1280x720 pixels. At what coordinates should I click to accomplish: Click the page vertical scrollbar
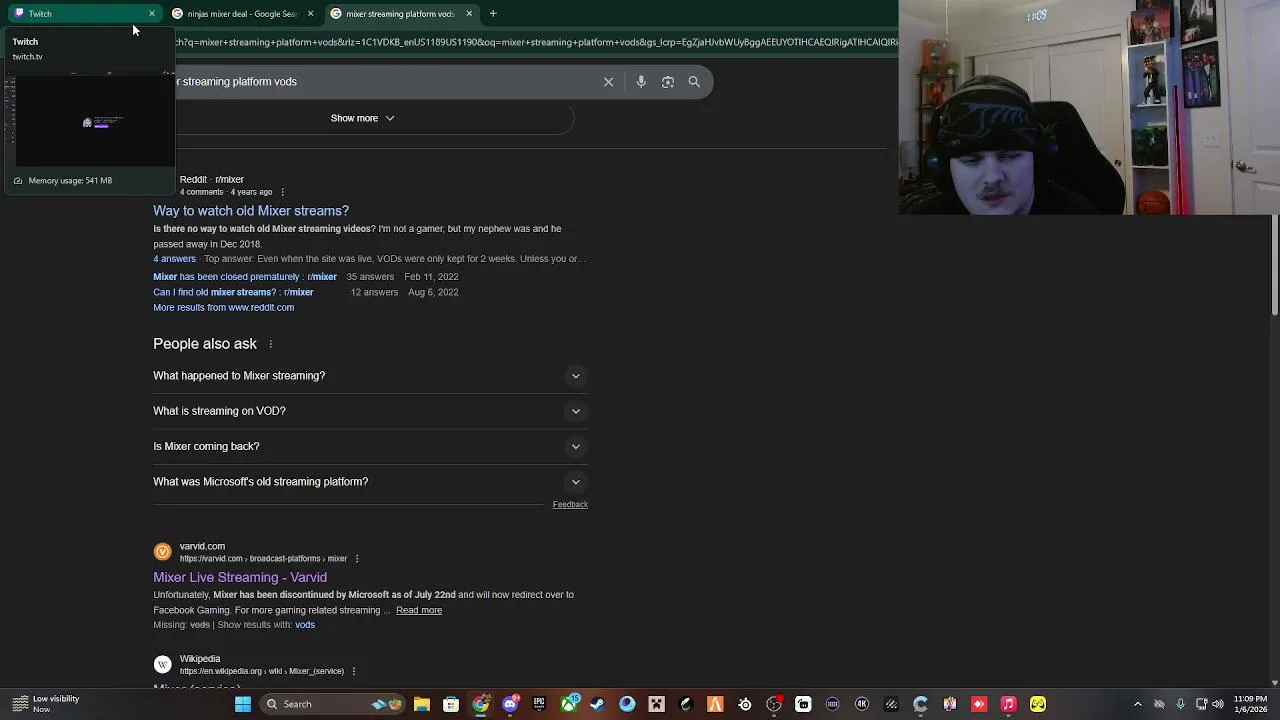click(1274, 265)
